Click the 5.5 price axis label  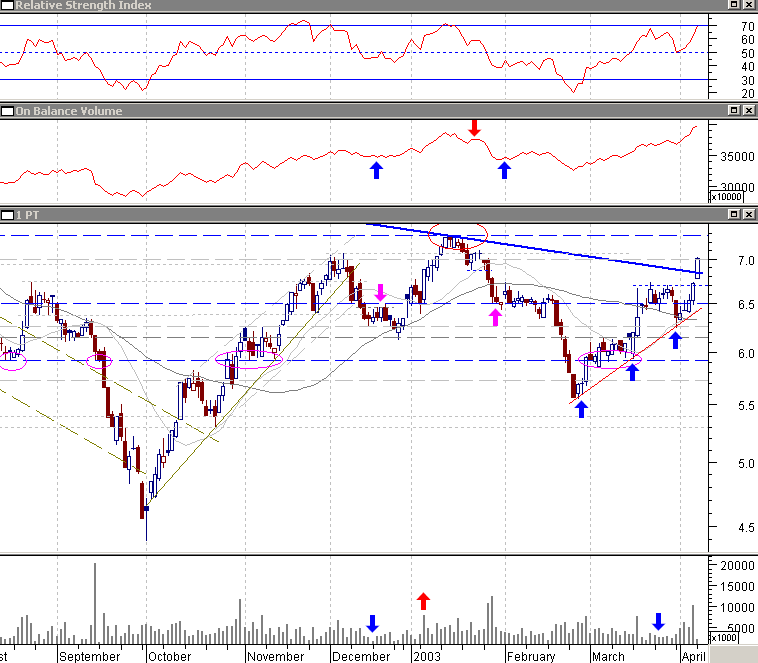click(x=746, y=406)
